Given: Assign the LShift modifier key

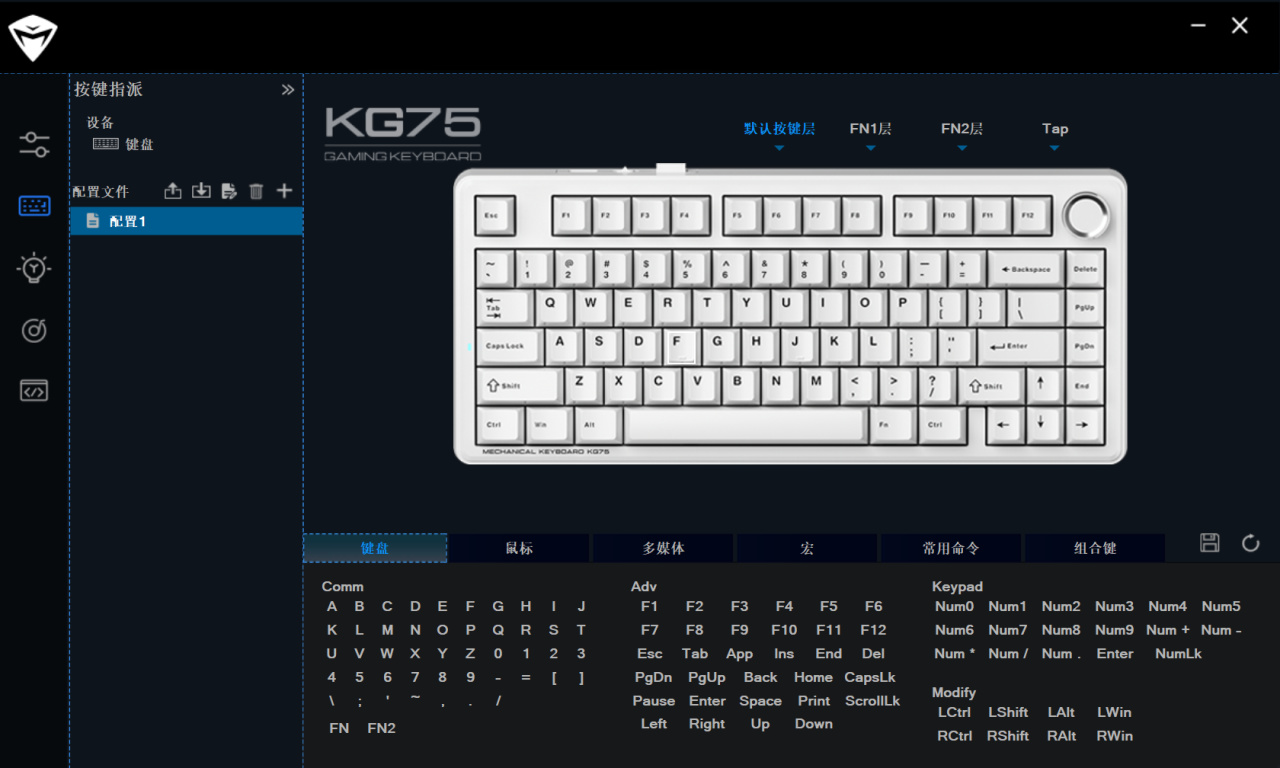Looking at the screenshot, I should pos(1008,712).
